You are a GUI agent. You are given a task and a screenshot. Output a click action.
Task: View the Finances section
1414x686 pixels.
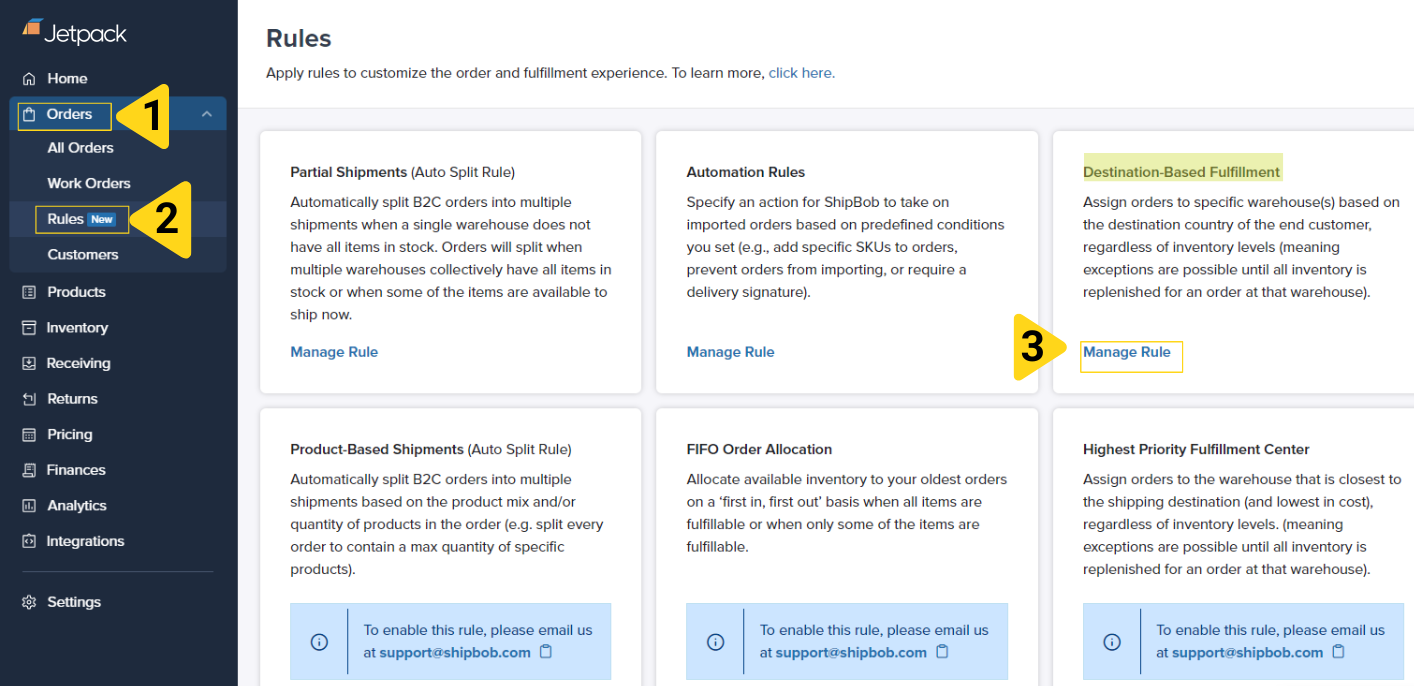pyautogui.click(x=74, y=469)
